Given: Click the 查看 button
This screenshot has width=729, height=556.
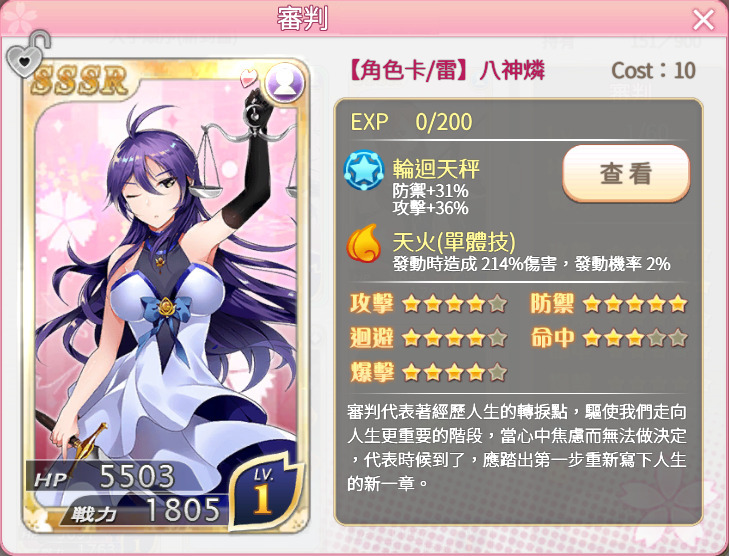Looking at the screenshot, I should click(x=626, y=173).
